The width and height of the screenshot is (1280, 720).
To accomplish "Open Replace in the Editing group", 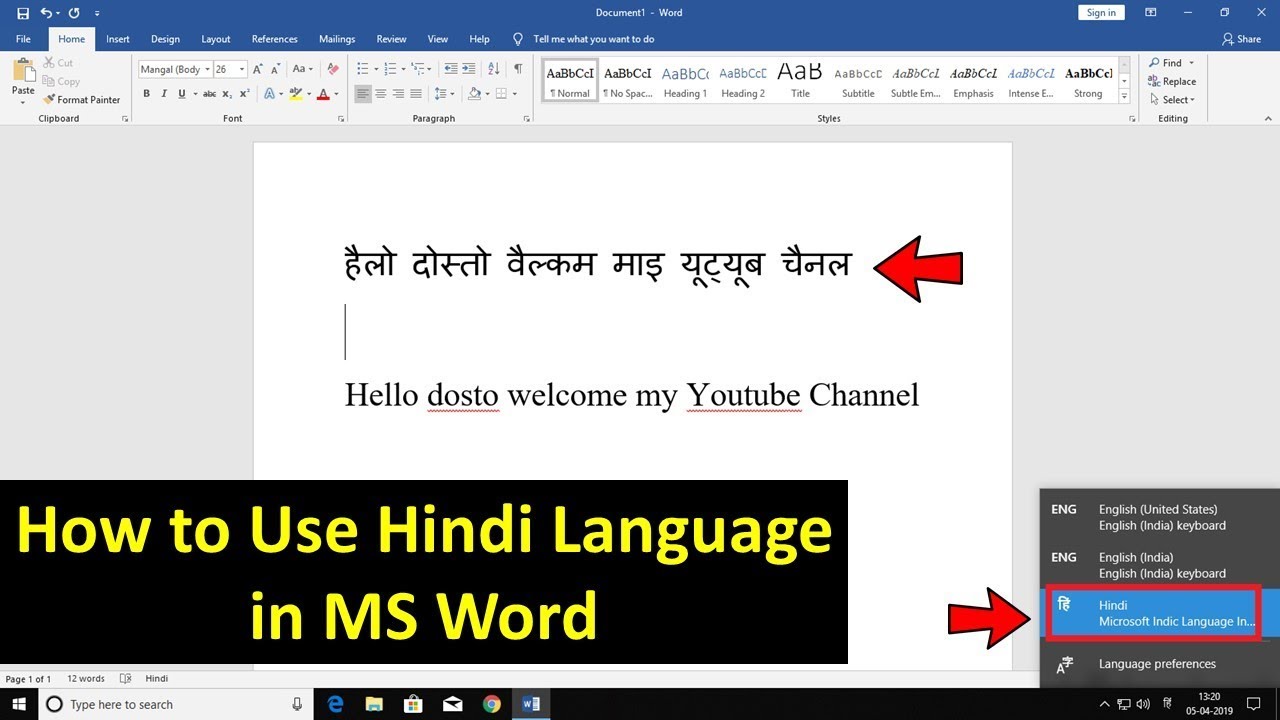I will tap(1172, 81).
